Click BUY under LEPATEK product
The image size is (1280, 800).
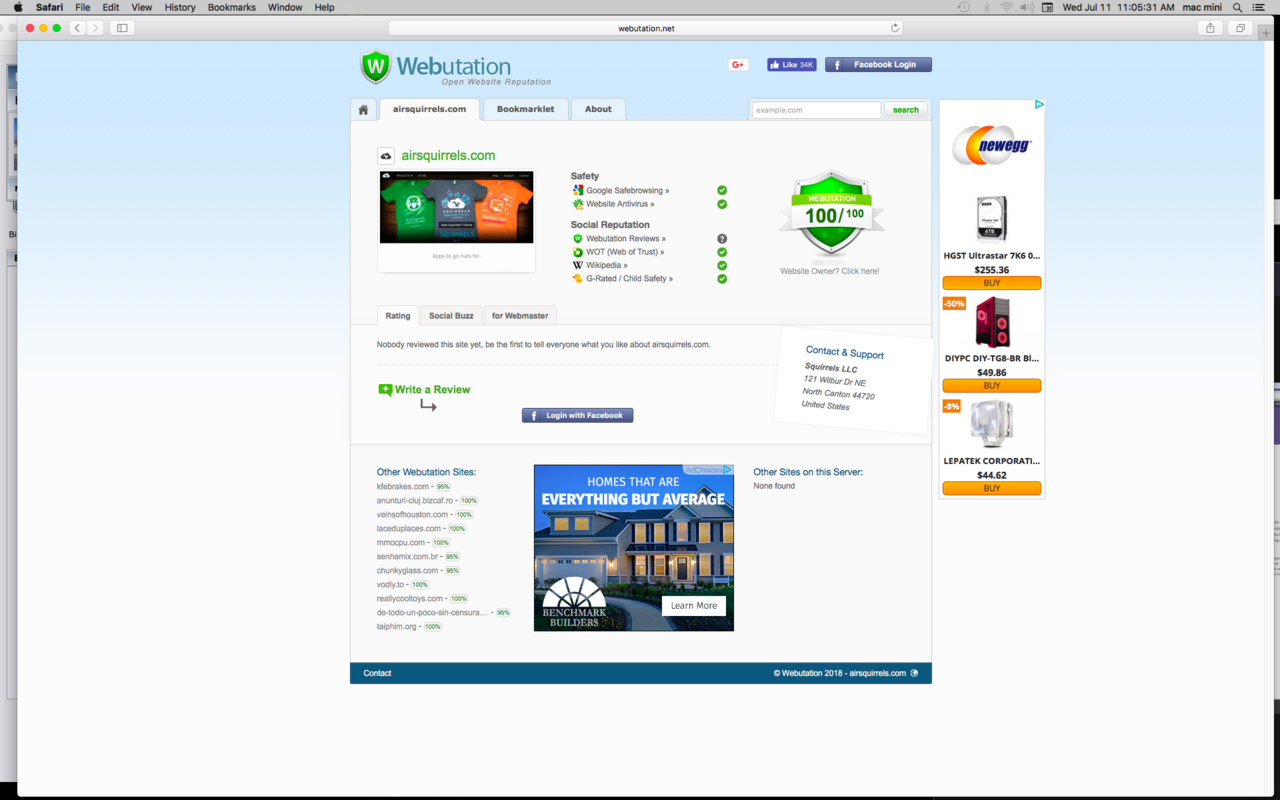pyautogui.click(x=992, y=489)
